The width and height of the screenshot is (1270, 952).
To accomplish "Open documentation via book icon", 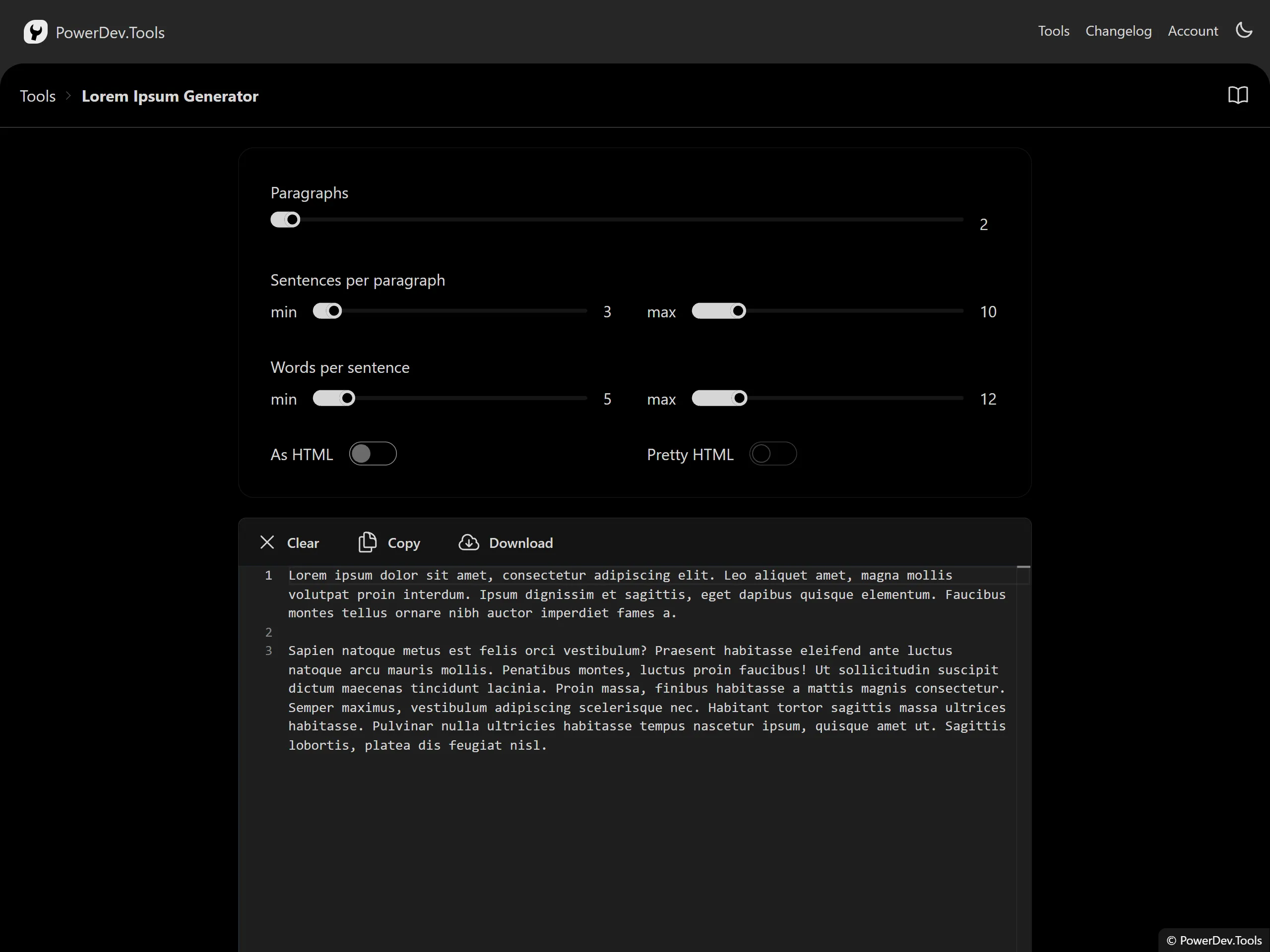I will pyautogui.click(x=1238, y=95).
